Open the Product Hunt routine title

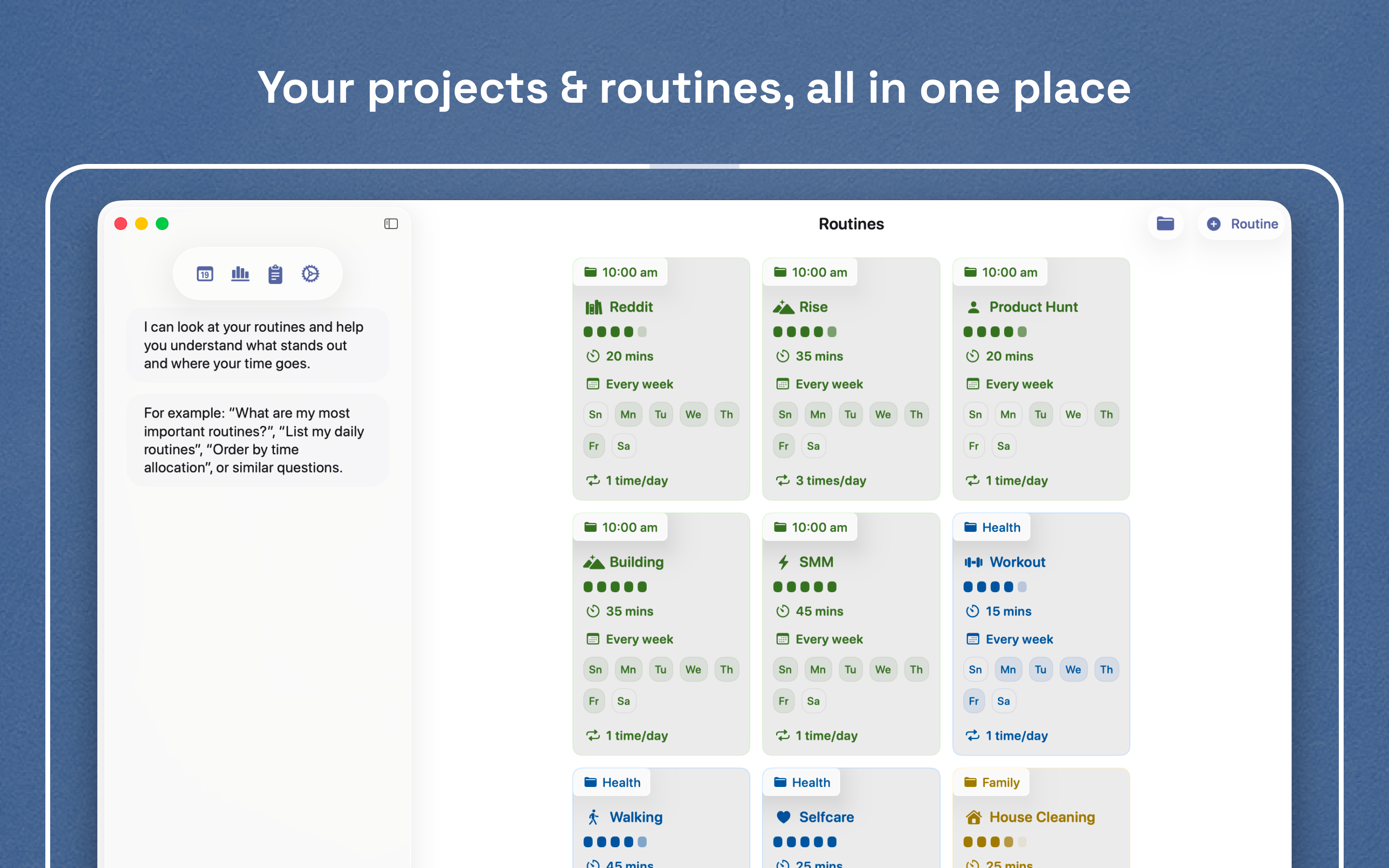point(1033,307)
